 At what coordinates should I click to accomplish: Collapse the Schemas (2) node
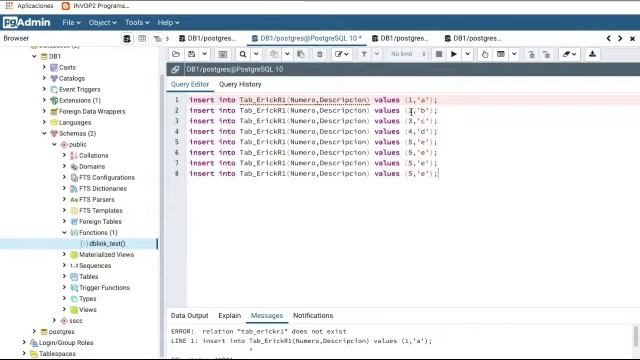click(44, 133)
